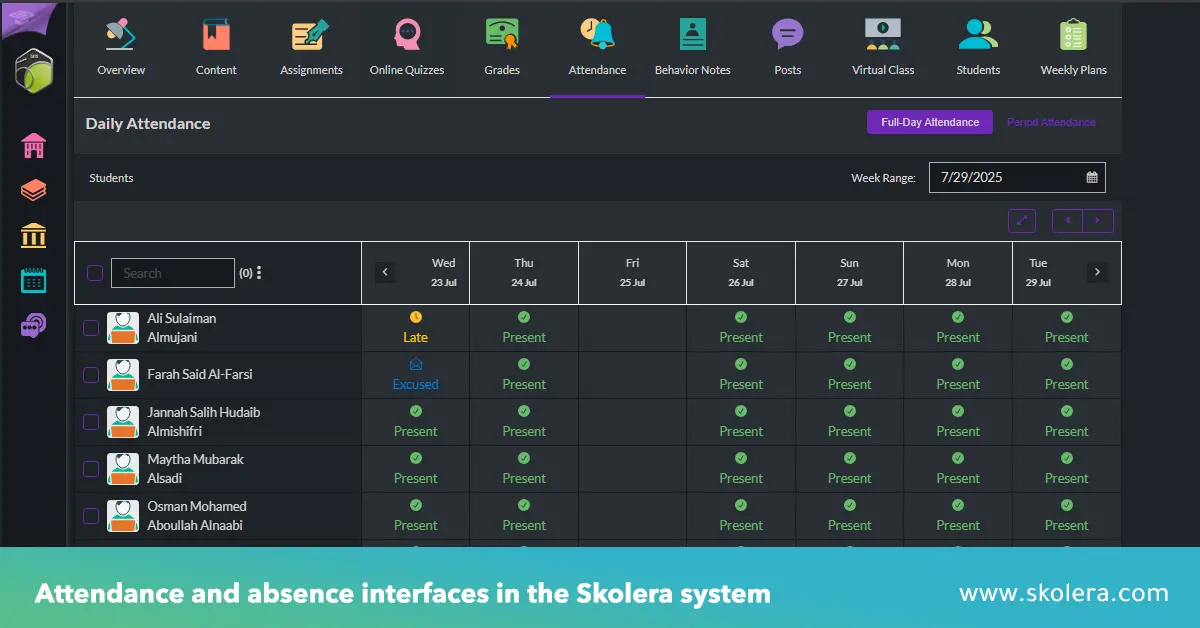This screenshot has width=1200, height=628.
Task: Click the calendar icon in left sidebar
Action: pyautogui.click(x=34, y=280)
